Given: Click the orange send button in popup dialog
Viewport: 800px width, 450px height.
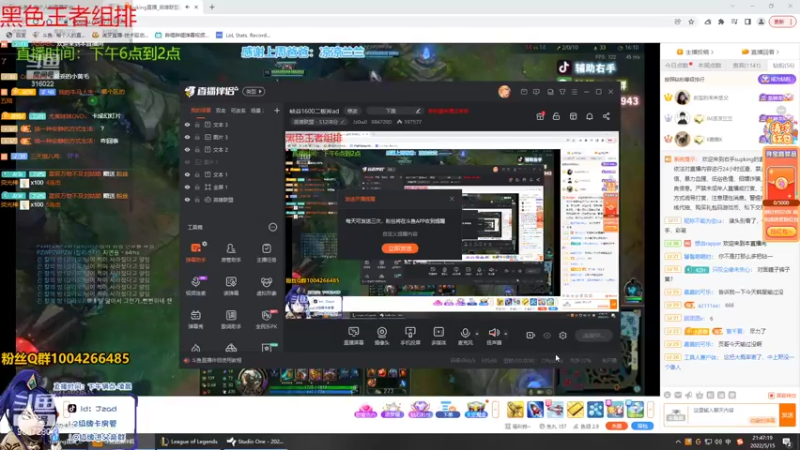Looking at the screenshot, I should (x=400, y=248).
